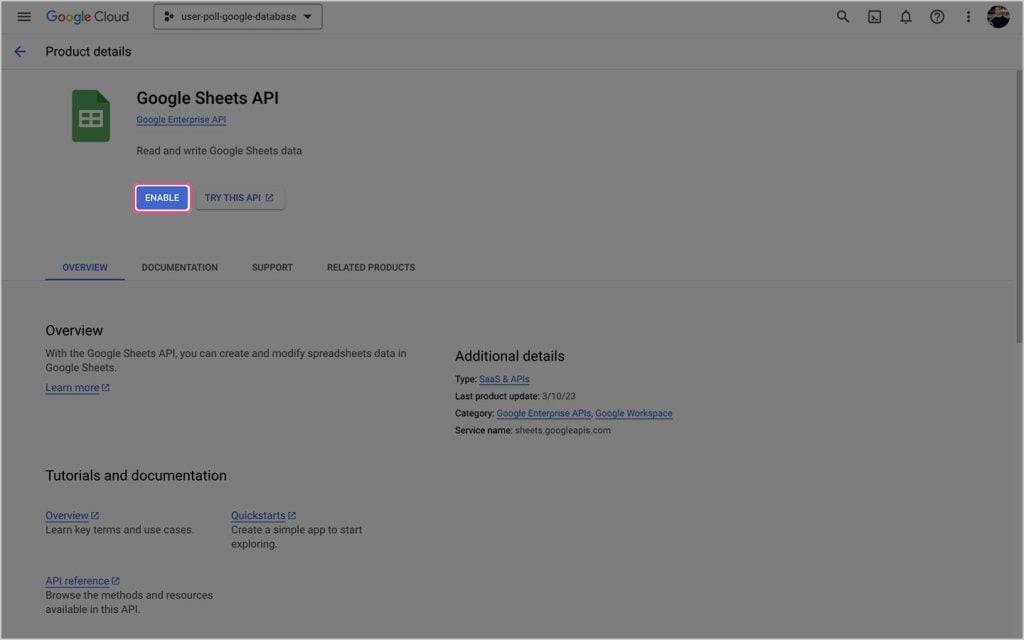
Task: Click the Google Sheets product icon
Action: [91, 116]
